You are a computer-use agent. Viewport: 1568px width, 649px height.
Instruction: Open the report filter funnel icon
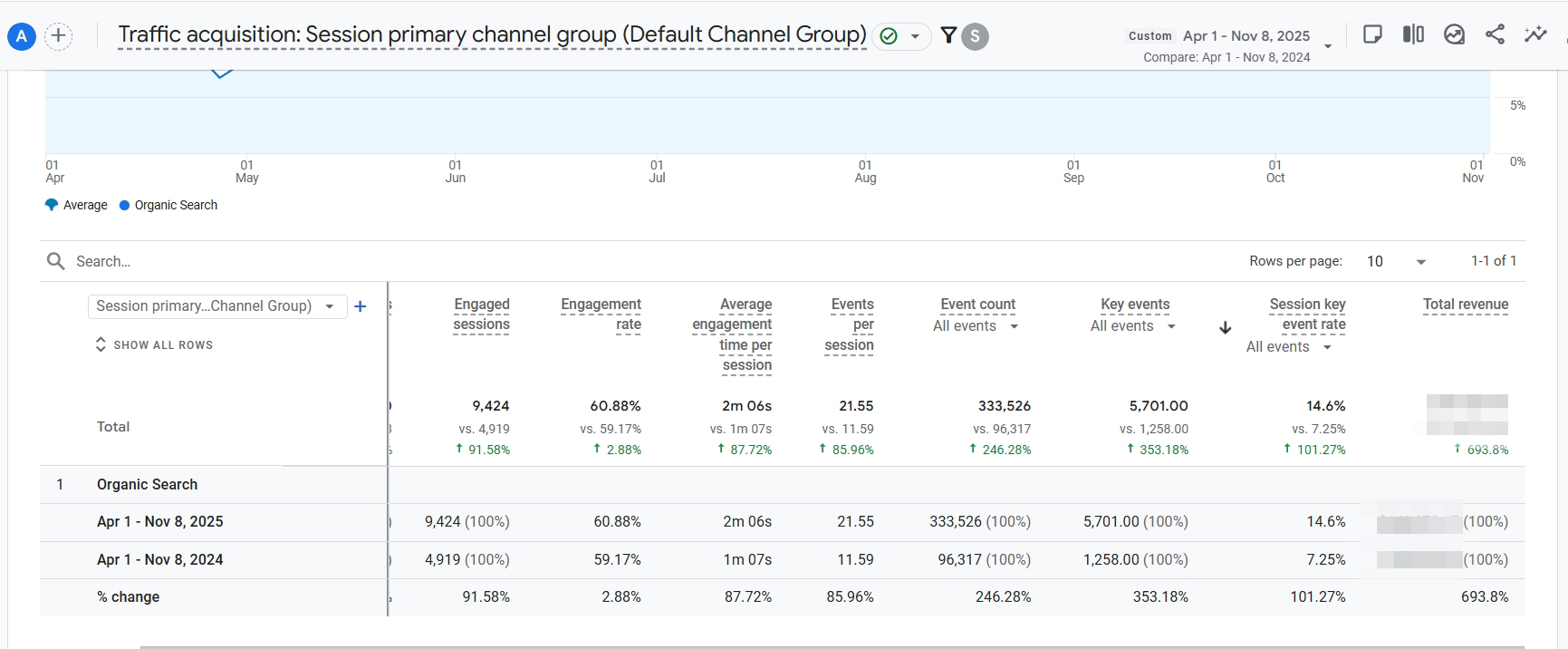tap(948, 35)
